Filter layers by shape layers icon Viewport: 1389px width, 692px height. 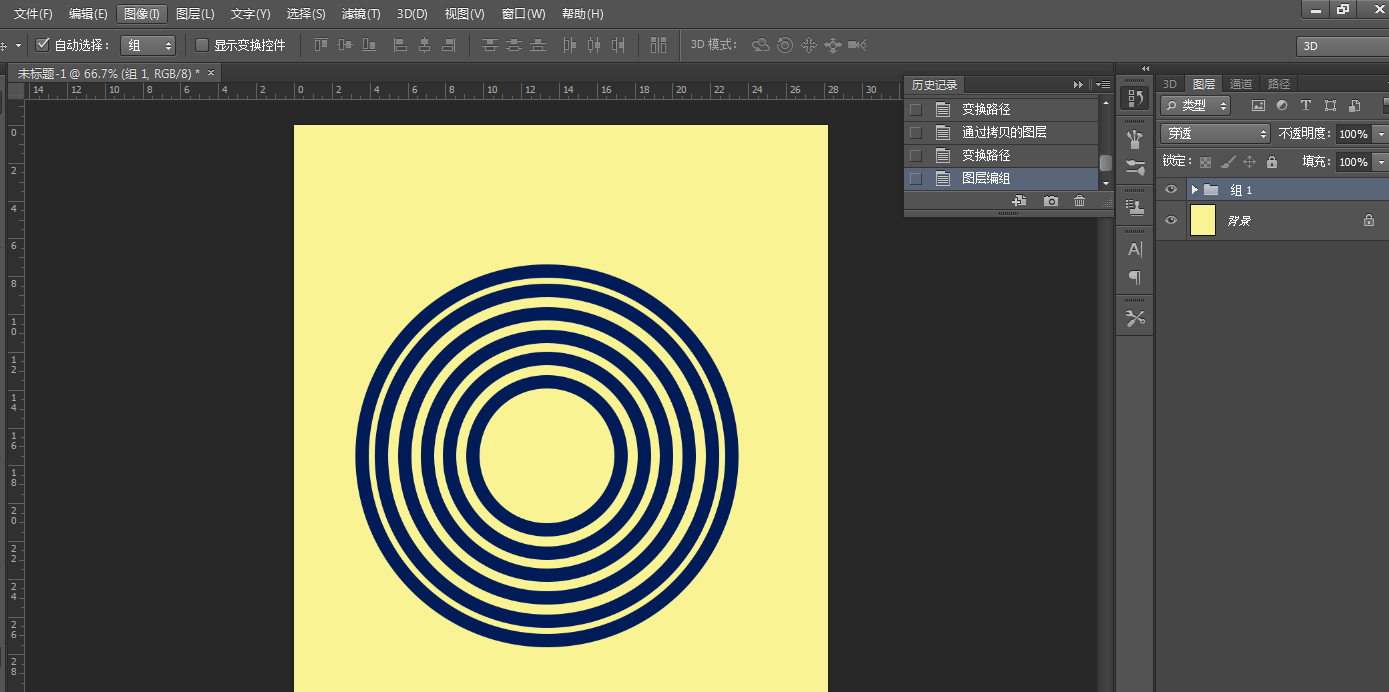(1330, 105)
